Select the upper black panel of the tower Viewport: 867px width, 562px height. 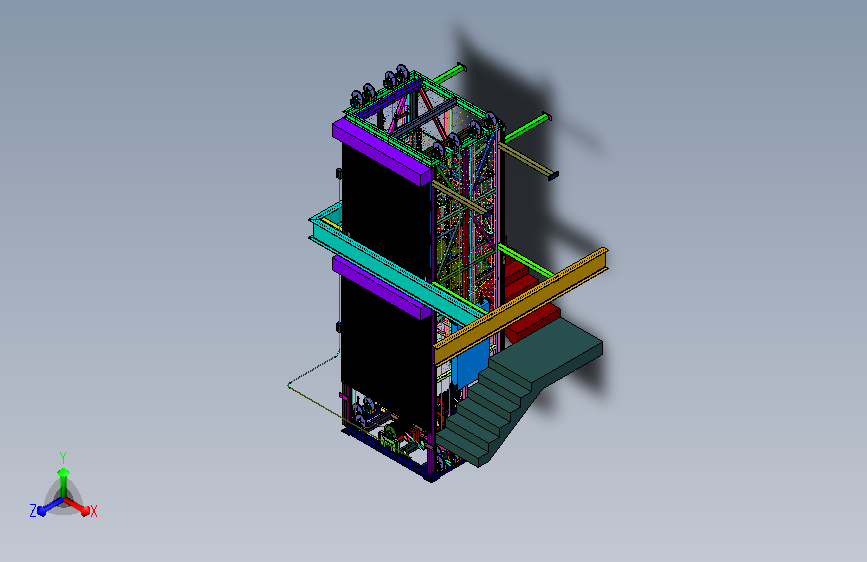coord(385,213)
